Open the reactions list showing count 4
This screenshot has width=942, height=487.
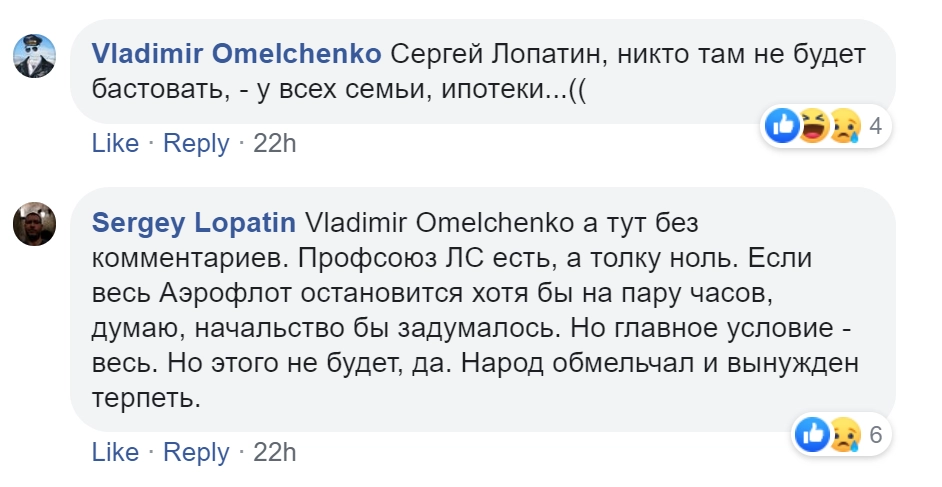click(875, 126)
